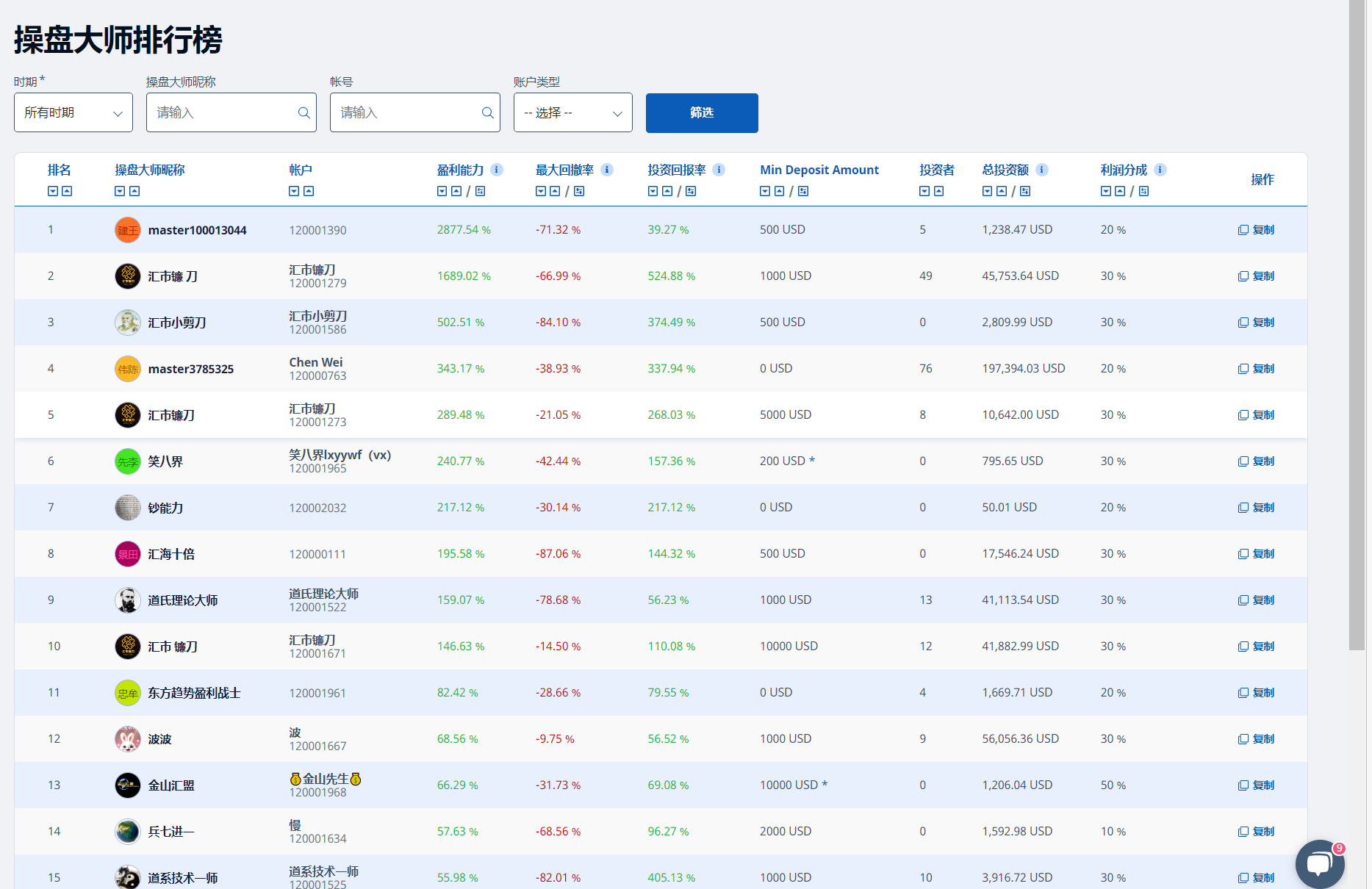Viewport: 1372px width, 889px height.
Task: Click info icon next to 最大回撤率
Action: [x=607, y=170]
